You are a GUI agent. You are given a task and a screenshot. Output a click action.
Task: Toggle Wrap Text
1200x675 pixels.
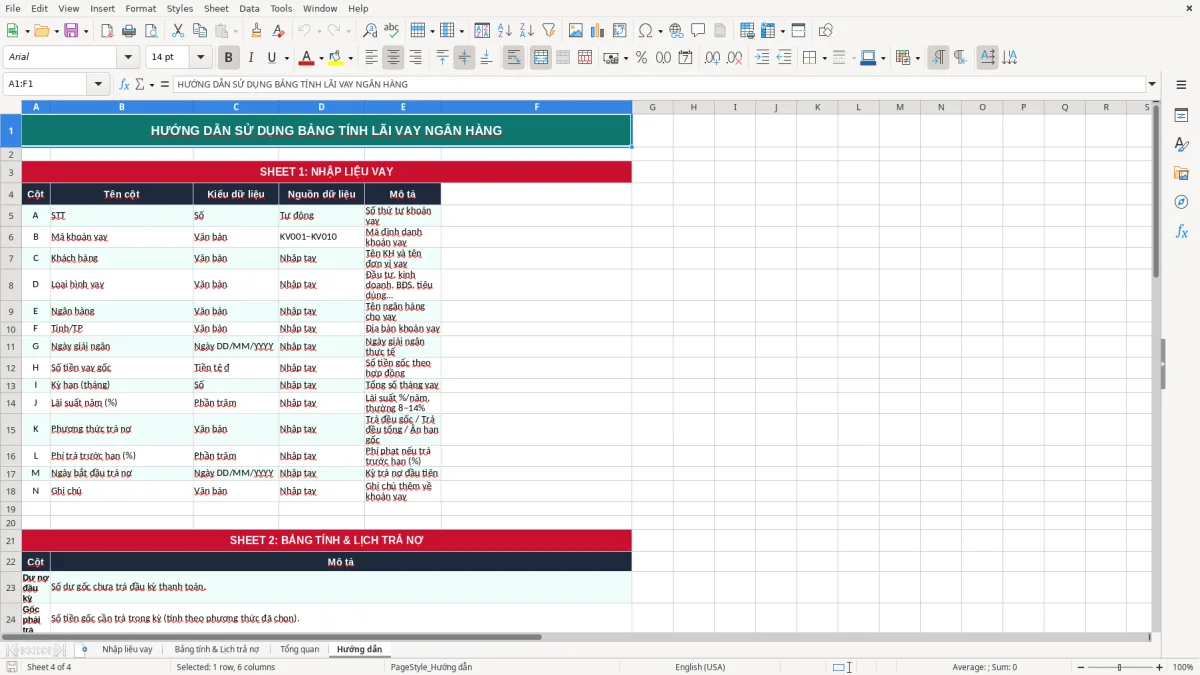tap(514, 58)
